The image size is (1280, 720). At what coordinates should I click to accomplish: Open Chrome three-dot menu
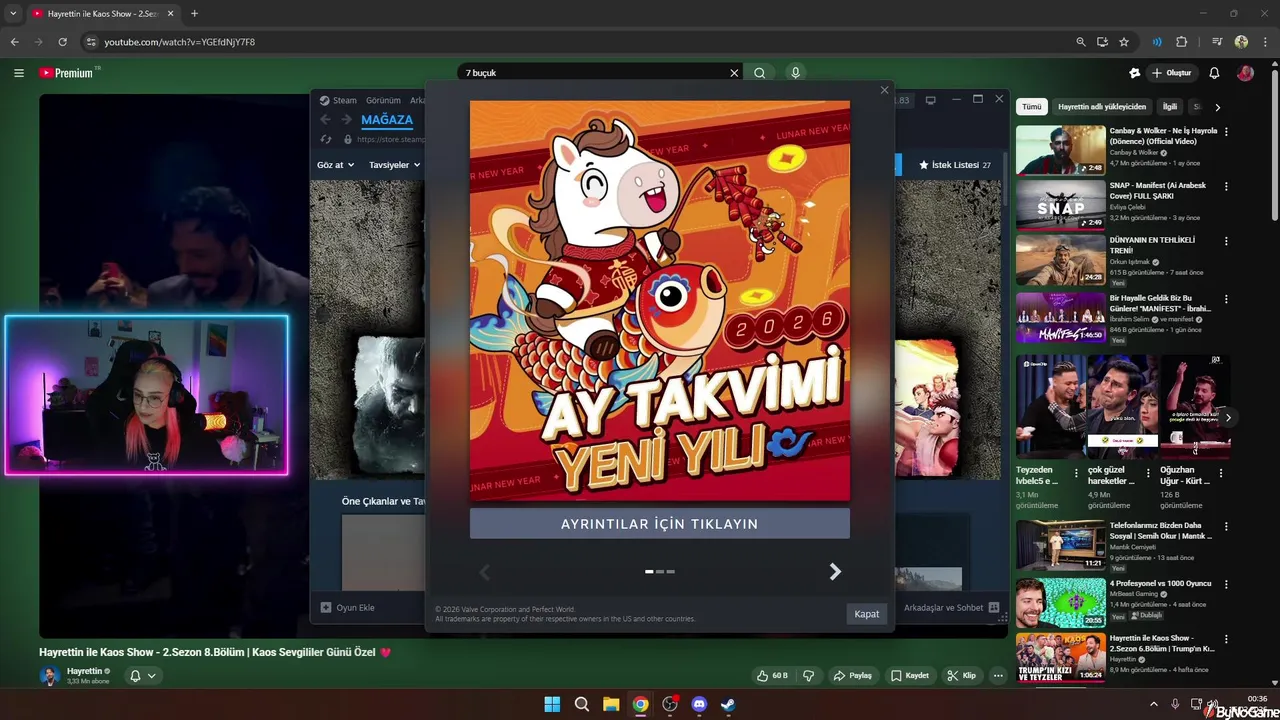click(1264, 42)
